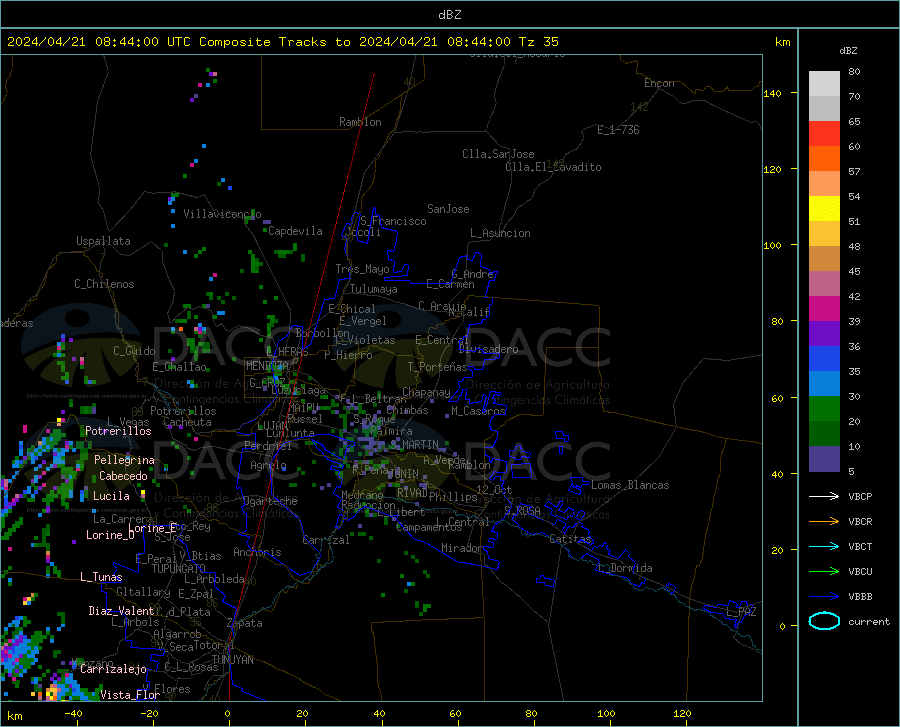Click the 'Tres_Mayo' map label
The height and width of the screenshot is (727, 900).
pyautogui.click(x=362, y=269)
